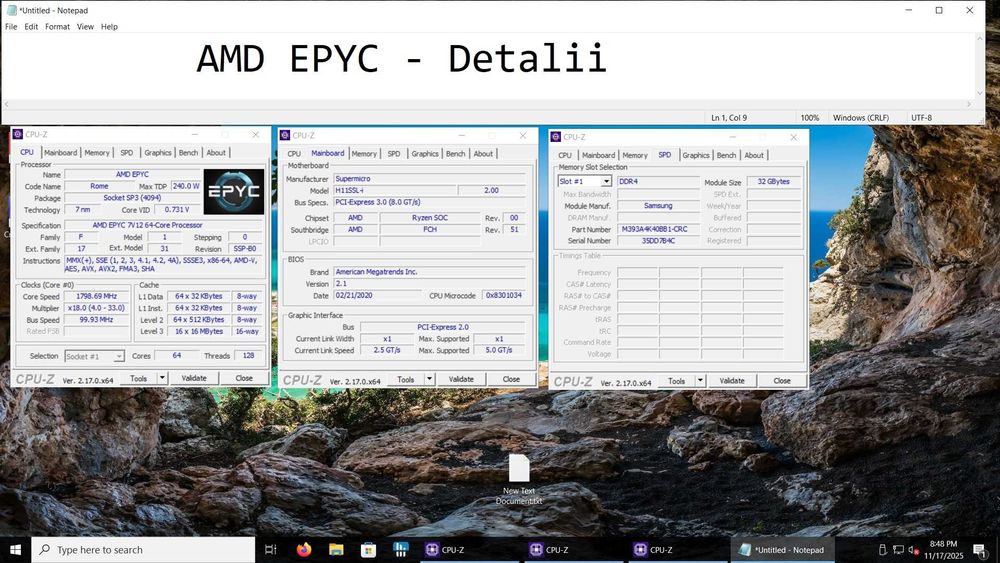Click the 32 GBytes module size value
The image size is (1000, 563).
coord(773,182)
